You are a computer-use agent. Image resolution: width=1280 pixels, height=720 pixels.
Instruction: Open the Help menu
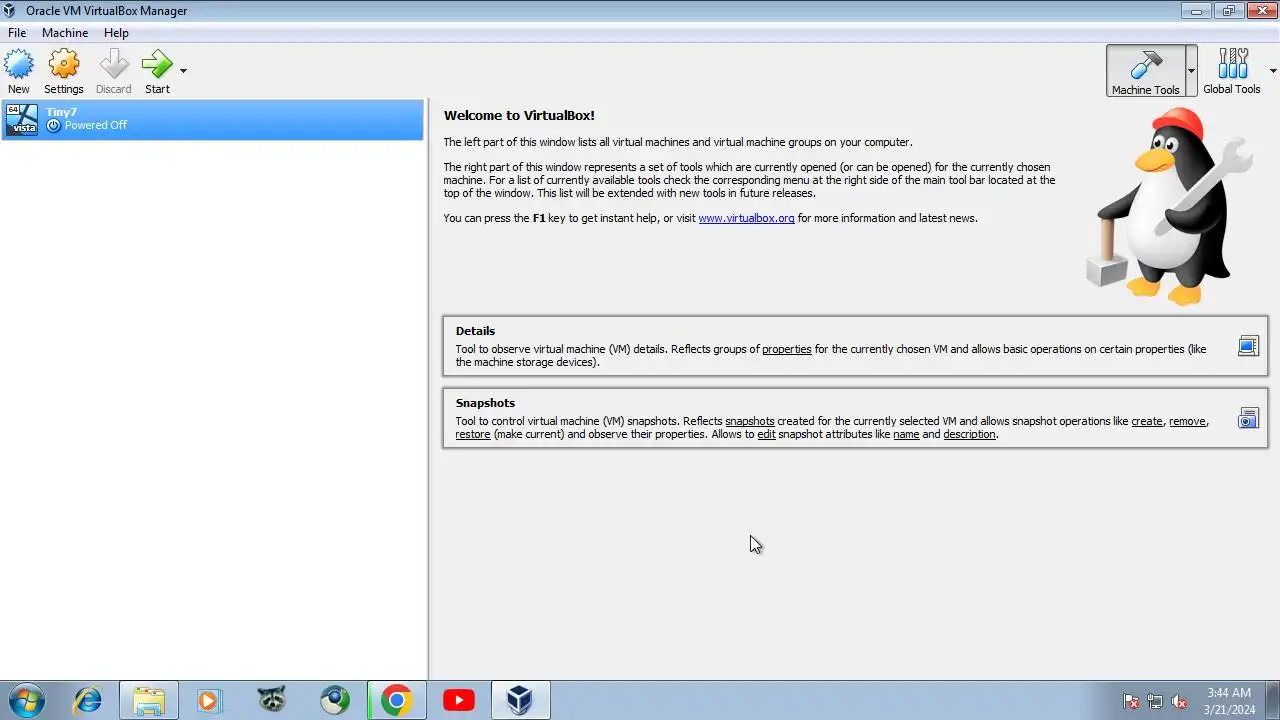click(x=116, y=33)
